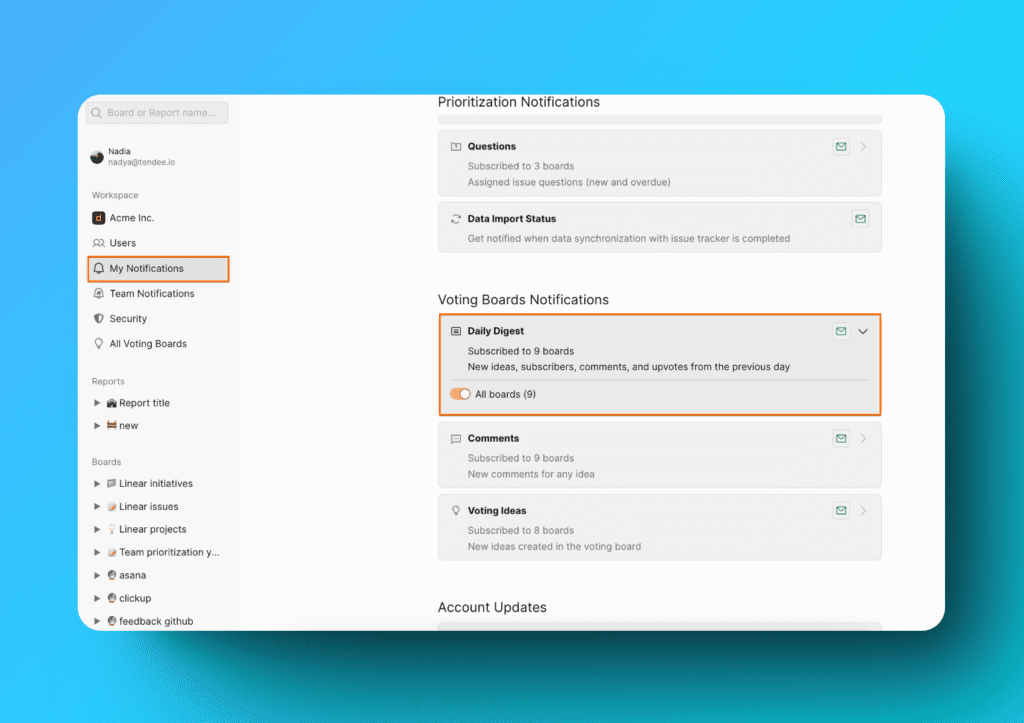Open the Comments notification settings
1024x723 pixels.
862,438
